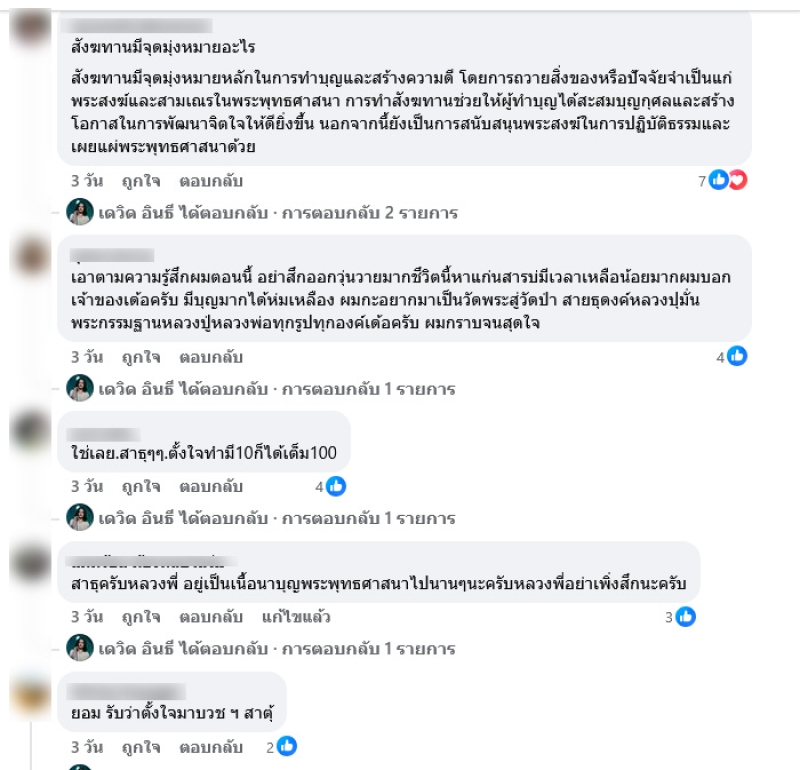Reply to the สาธุครับหลวงพี่ comment with ตอบกลับ

click(211, 617)
